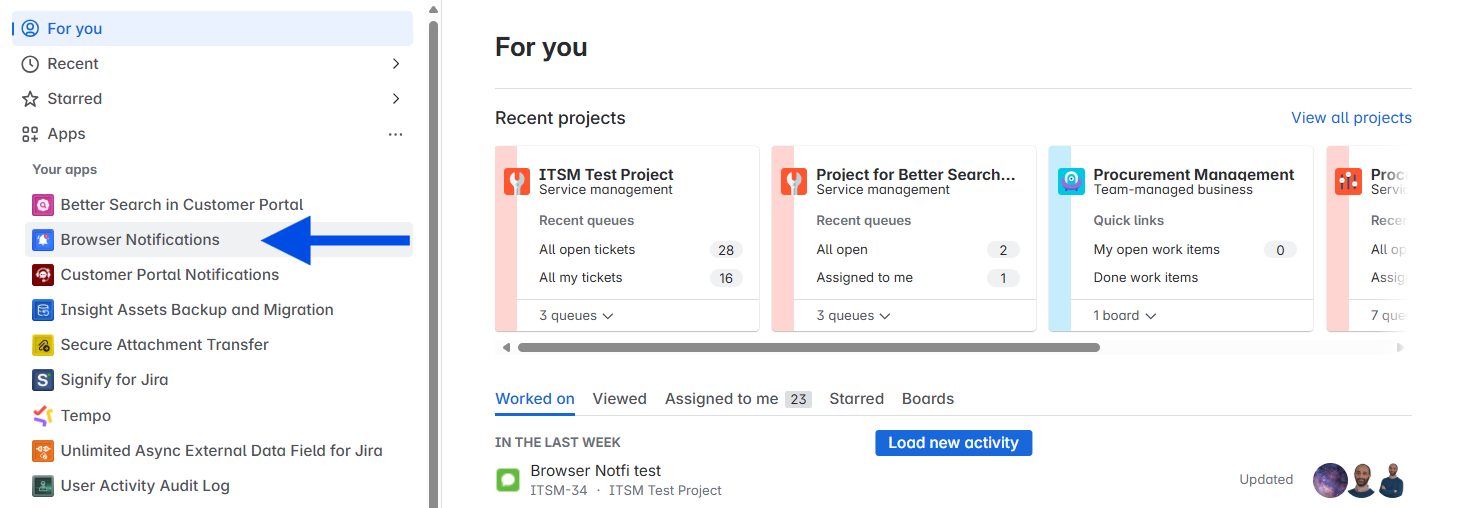Click the Secure Attachment Transfer app icon
1461x508 pixels.
click(42, 345)
